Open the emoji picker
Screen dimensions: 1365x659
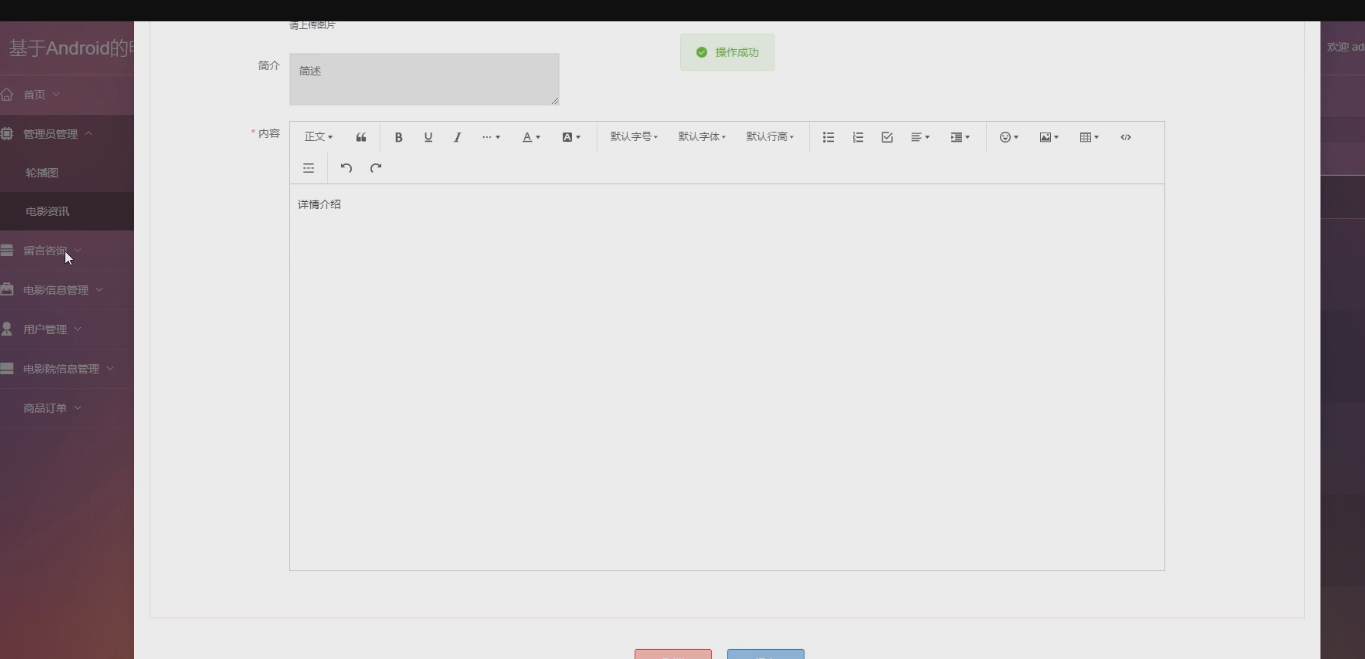point(1009,137)
